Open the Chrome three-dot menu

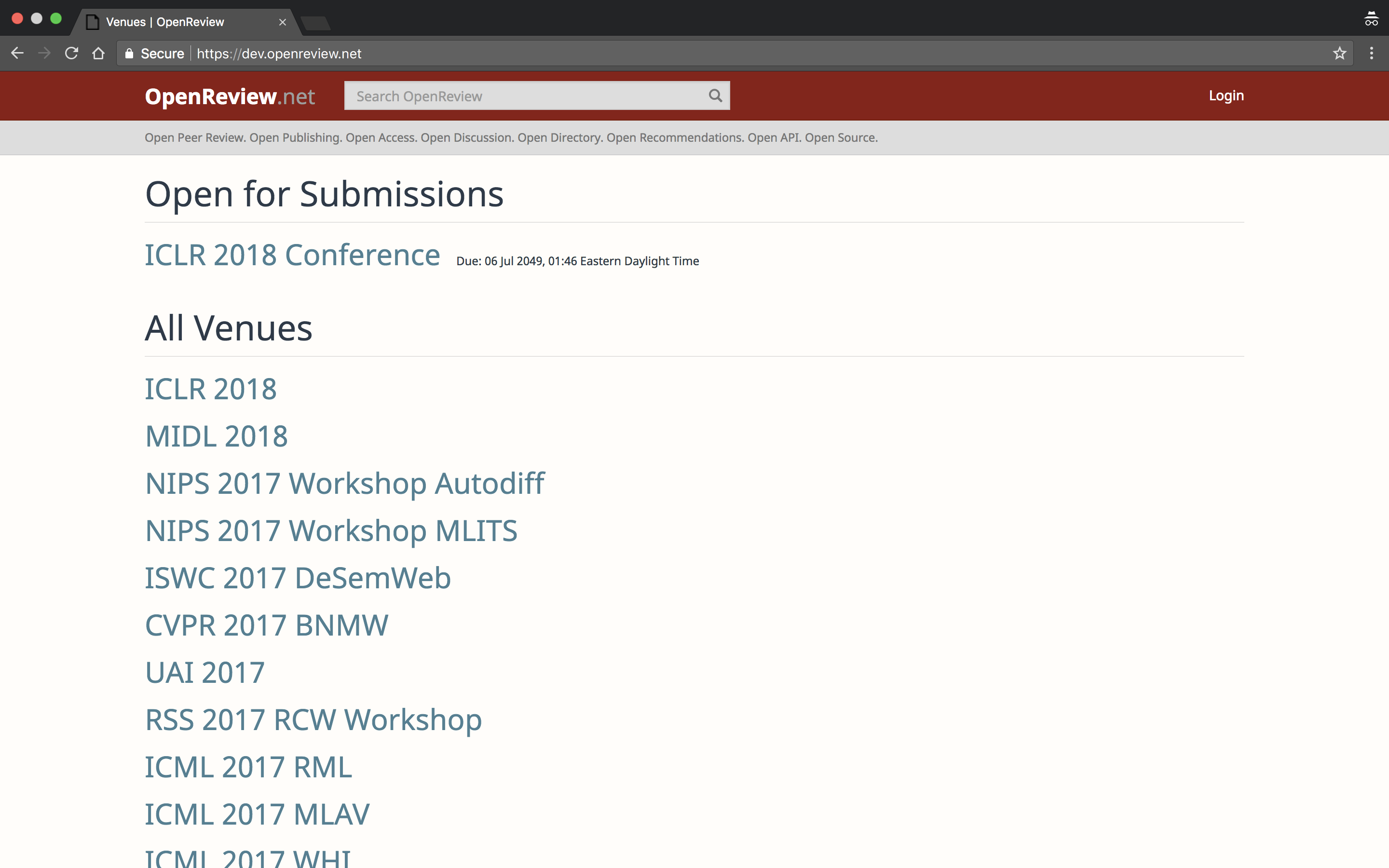pyautogui.click(x=1372, y=54)
